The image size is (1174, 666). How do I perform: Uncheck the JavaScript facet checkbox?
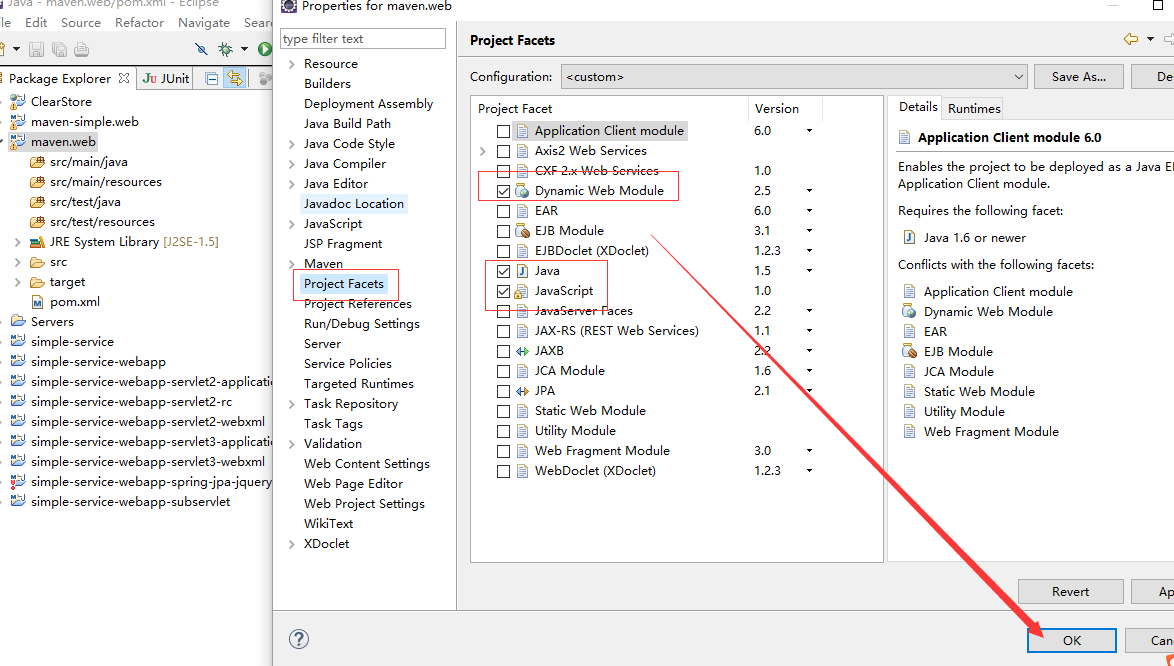pyautogui.click(x=503, y=291)
